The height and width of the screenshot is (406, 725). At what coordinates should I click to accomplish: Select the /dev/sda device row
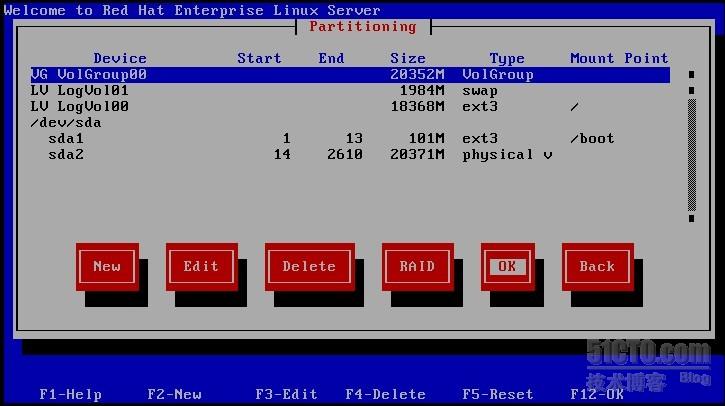[350, 123]
